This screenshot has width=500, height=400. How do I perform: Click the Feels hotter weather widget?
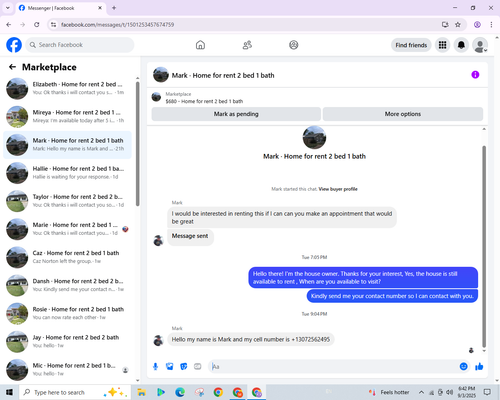389,392
